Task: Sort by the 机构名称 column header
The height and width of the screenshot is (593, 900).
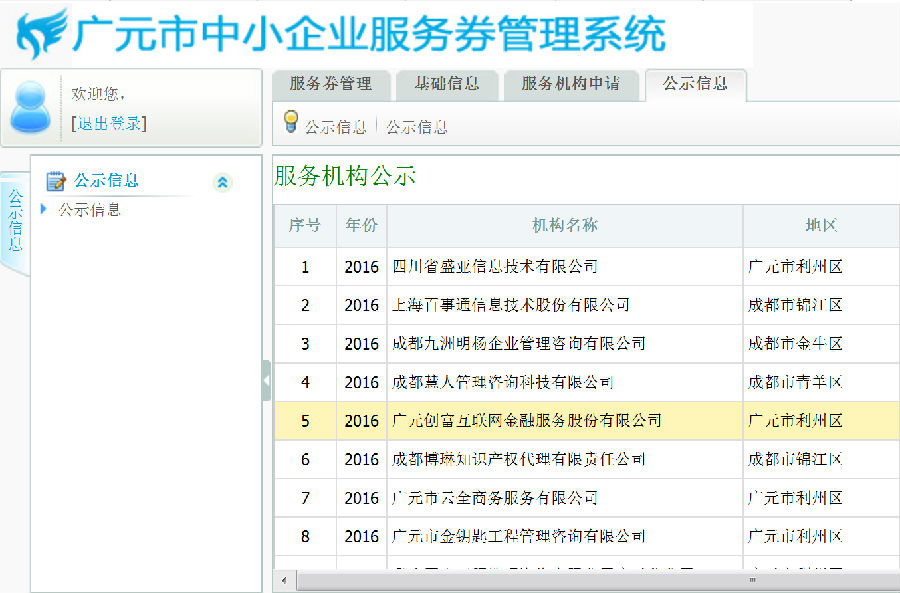Action: tap(564, 226)
